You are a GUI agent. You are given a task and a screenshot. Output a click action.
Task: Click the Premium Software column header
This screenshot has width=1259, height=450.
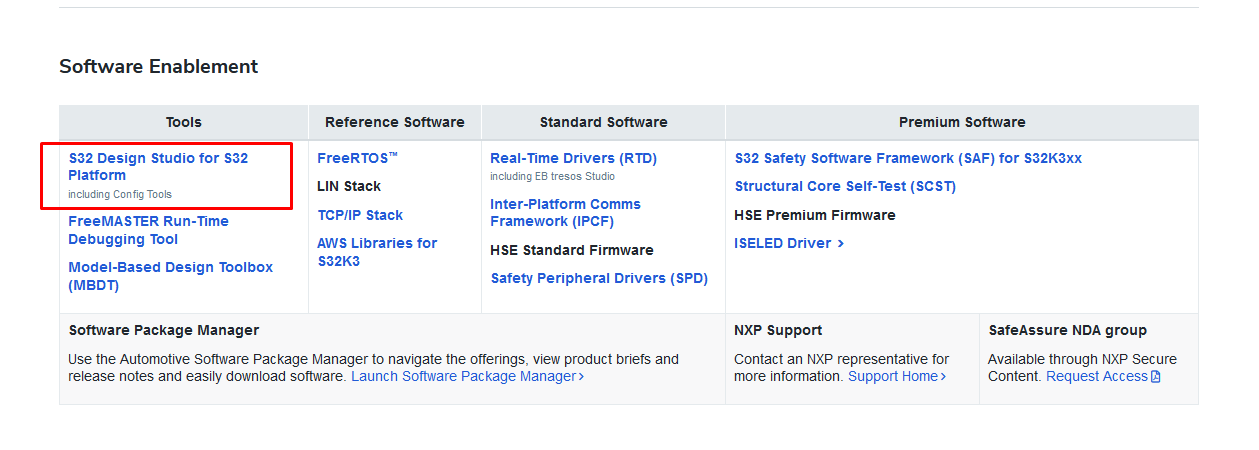tap(962, 122)
